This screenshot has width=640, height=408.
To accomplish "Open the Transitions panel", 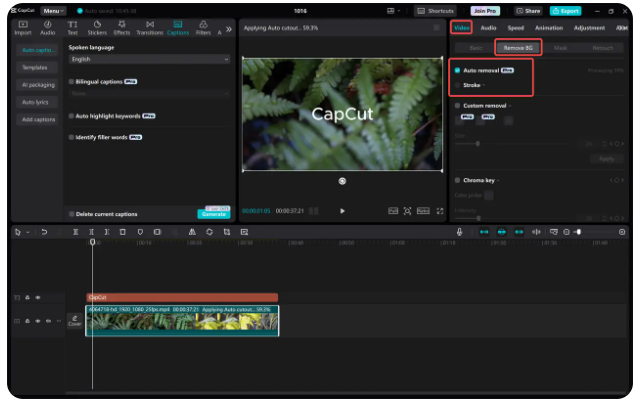I will [149, 26].
